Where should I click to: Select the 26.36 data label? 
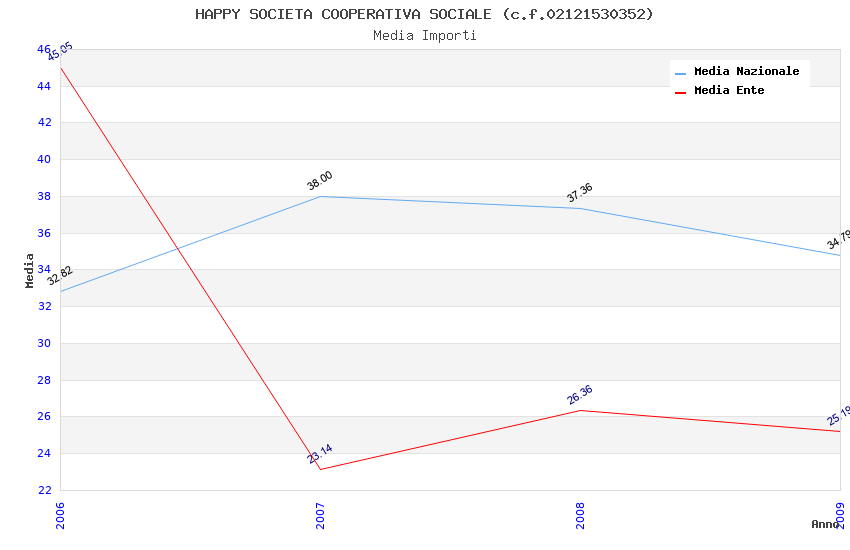580,395
